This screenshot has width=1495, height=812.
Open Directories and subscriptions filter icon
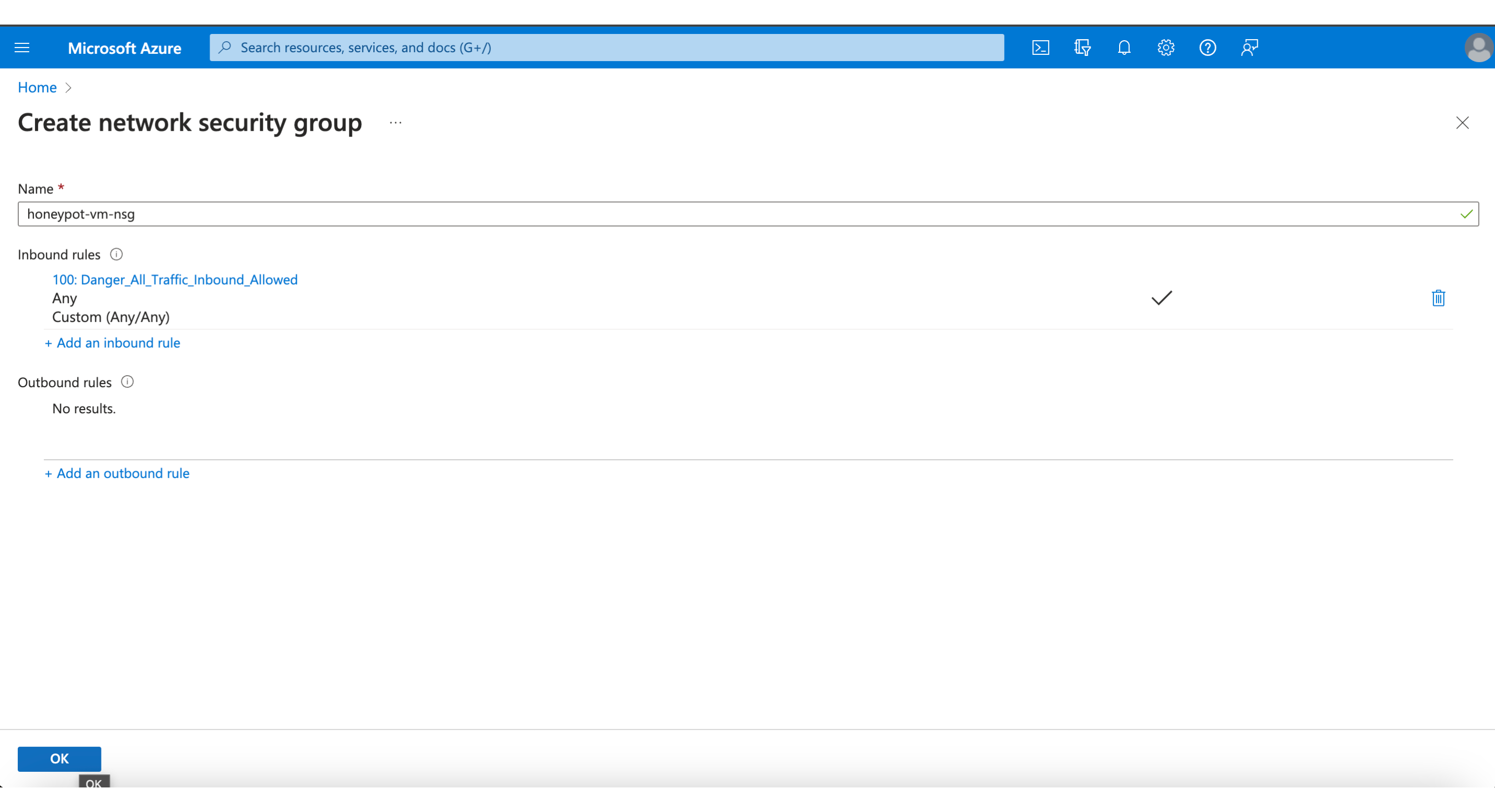pos(1082,48)
